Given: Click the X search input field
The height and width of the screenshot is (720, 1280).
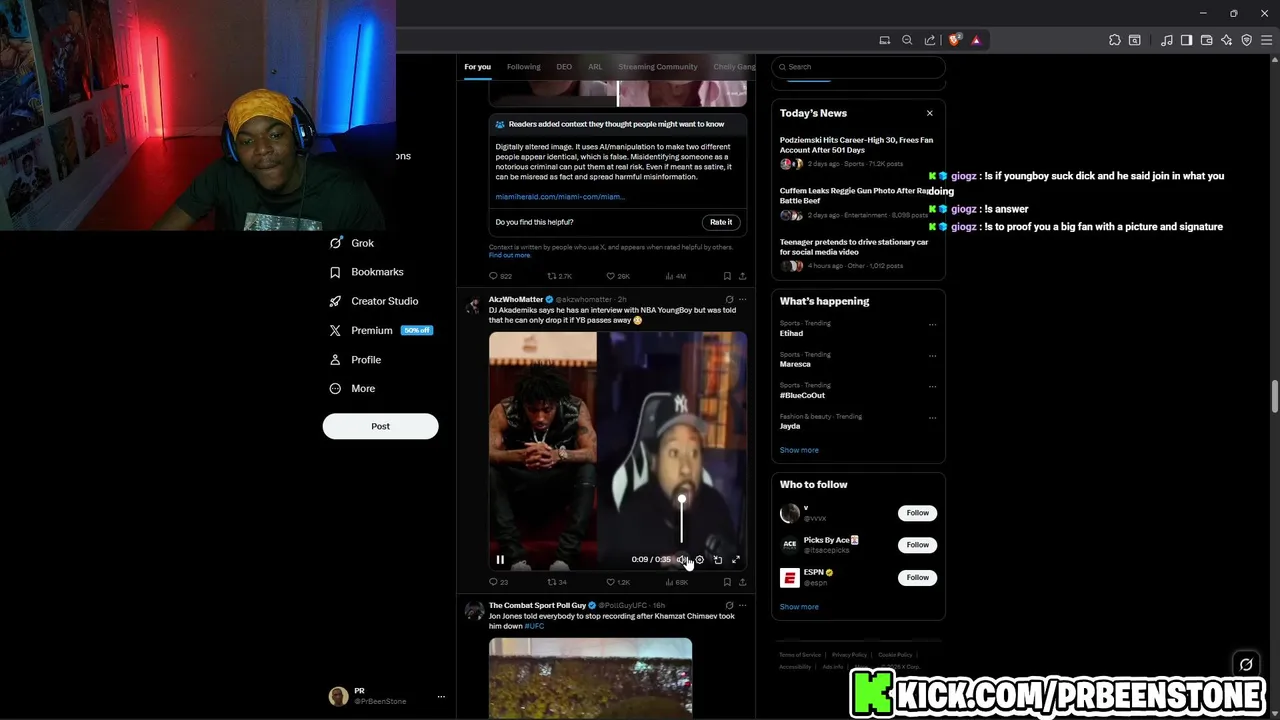Looking at the screenshot, I should click(858, 67).
